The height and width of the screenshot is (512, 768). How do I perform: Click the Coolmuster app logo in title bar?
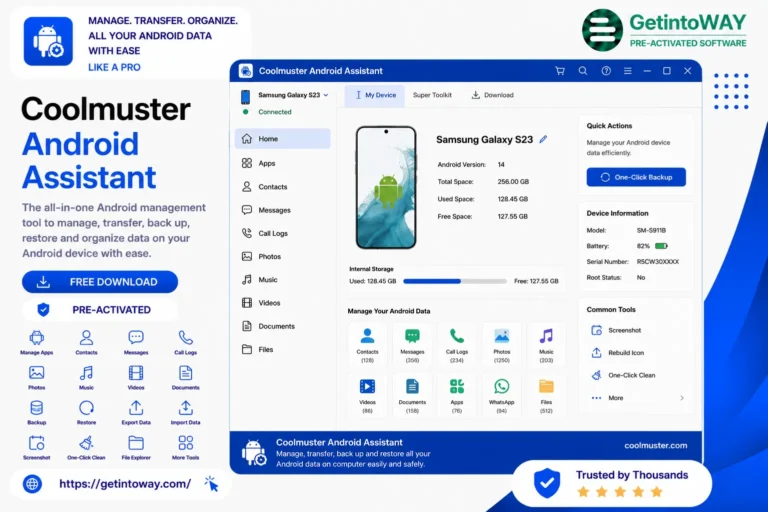[x=246, y=71]
